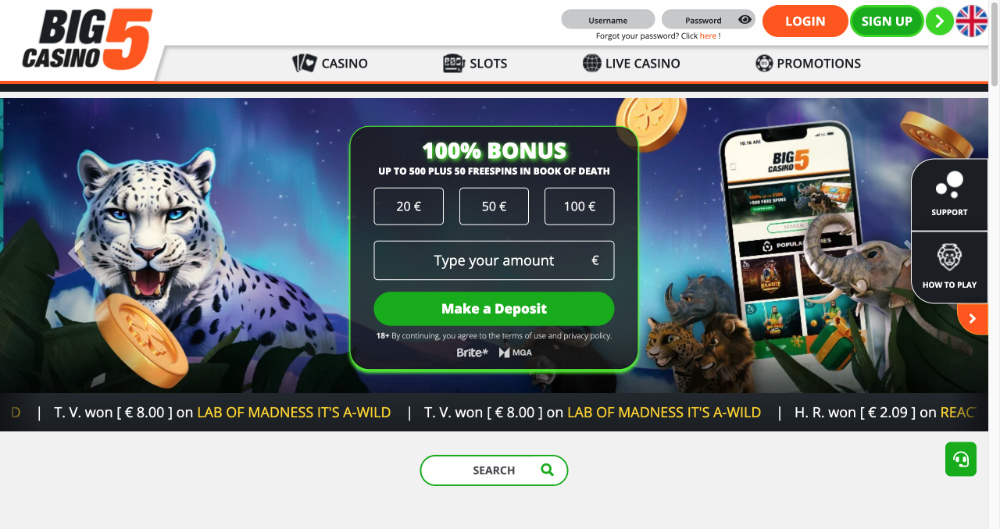1000x529 pixels.
Task: Select the 100 € deposit amount
Action: point(579,206)
